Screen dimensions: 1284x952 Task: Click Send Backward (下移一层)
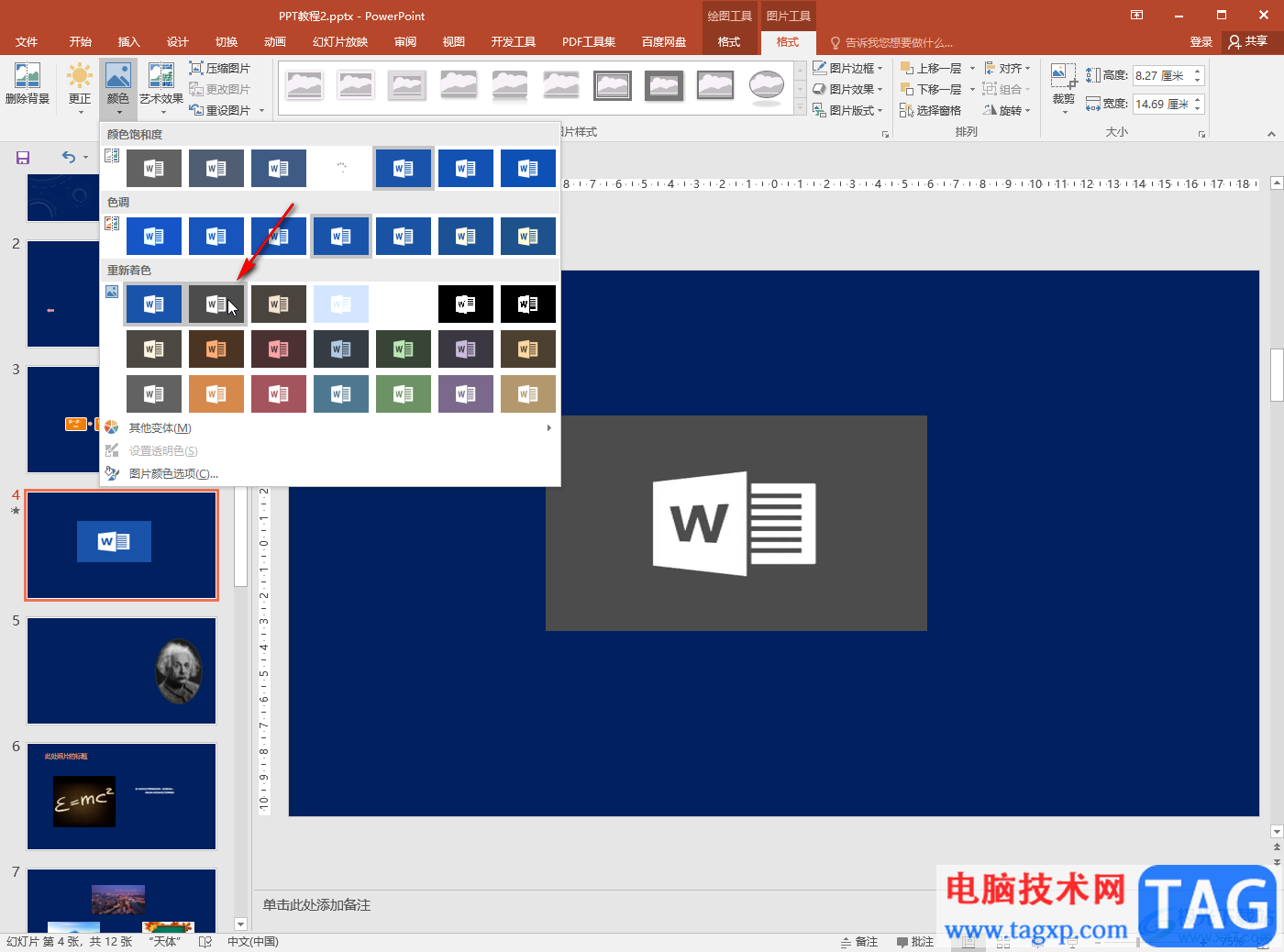tap(932, 90)
